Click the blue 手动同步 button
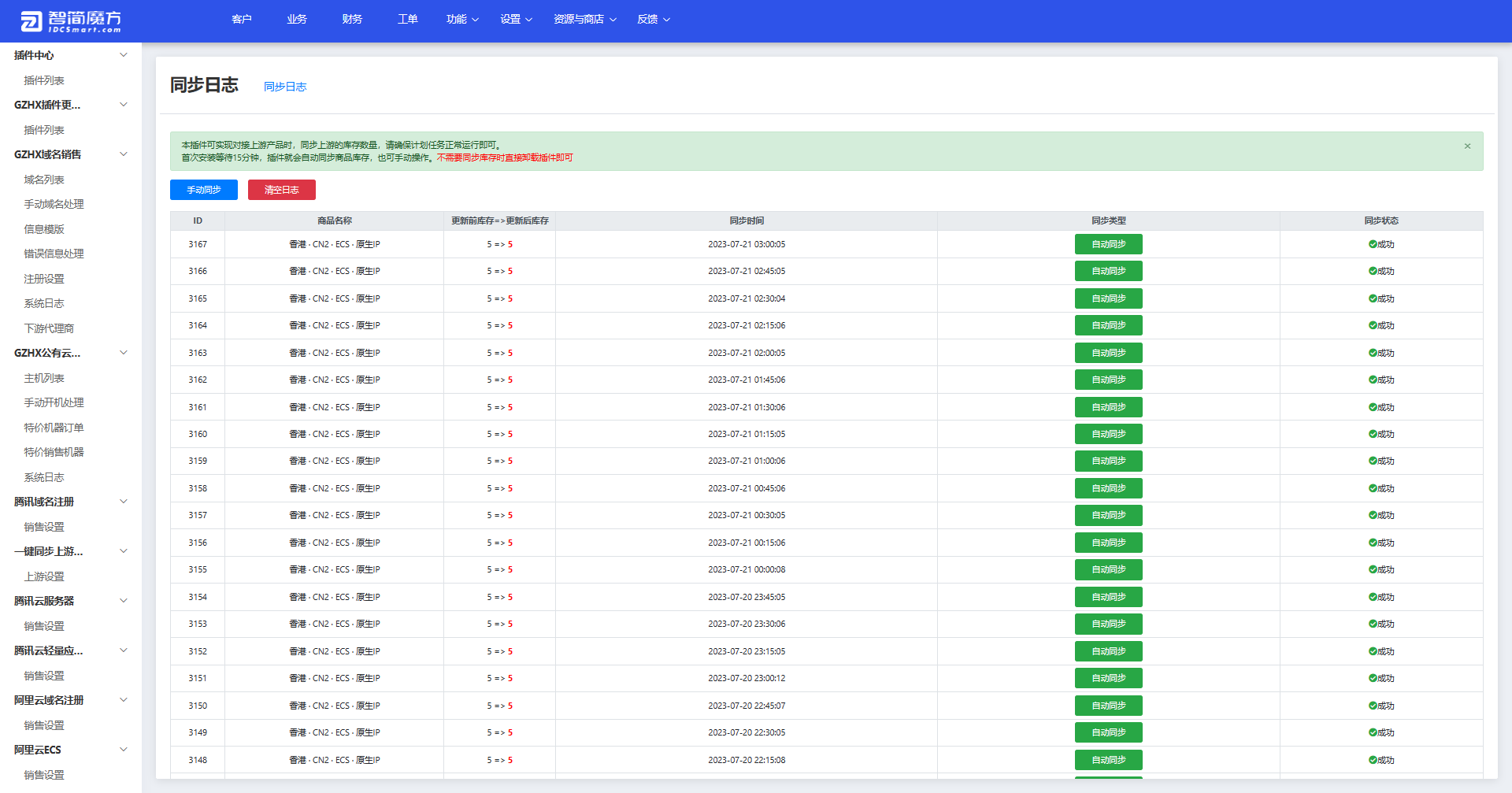Viewport: 1512px width, 793px height. 203,190
